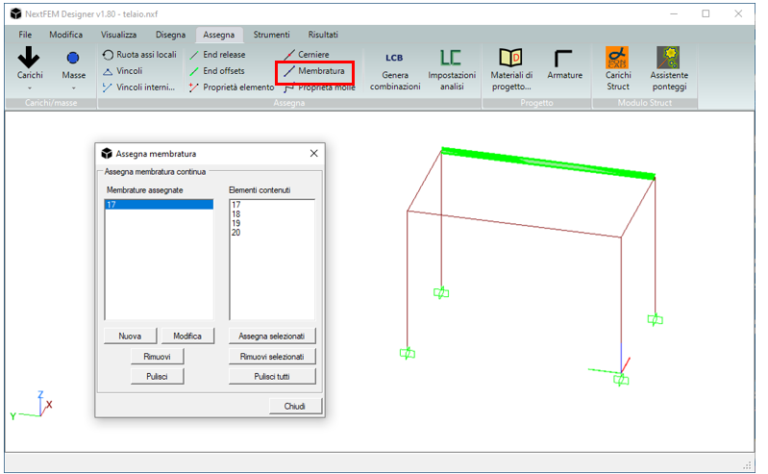Click the Masse blue sphere icon
768x474 pixels.
[73, 60]
